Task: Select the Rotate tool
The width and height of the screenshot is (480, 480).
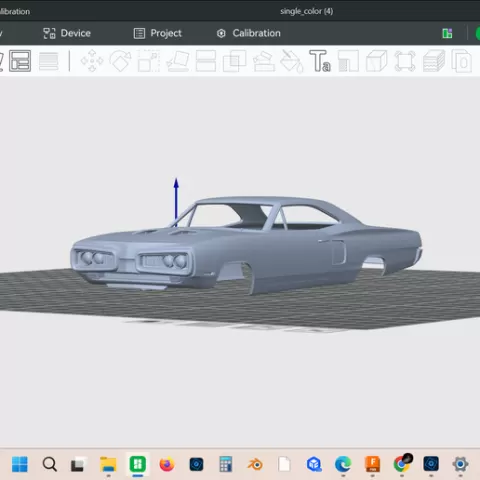Action: (120, 61)
